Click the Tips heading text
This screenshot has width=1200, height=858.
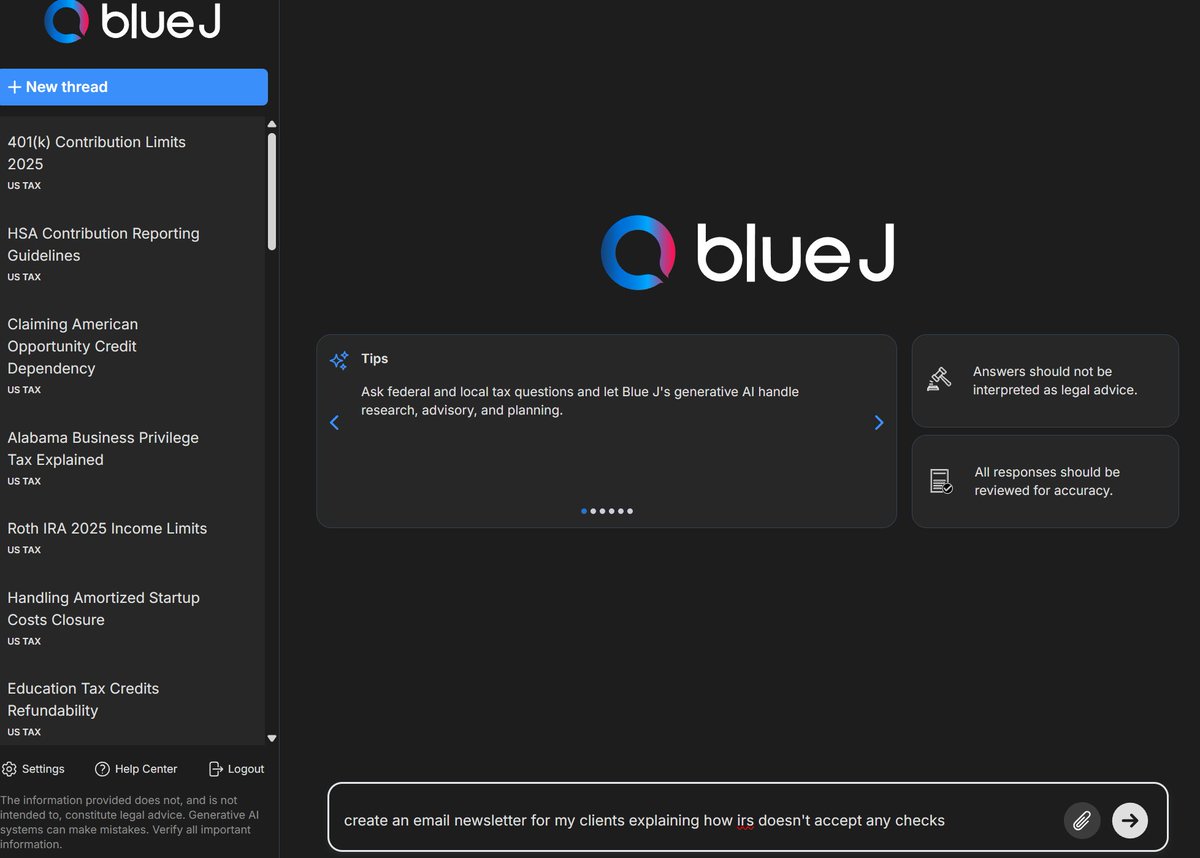tap(375, 358)
